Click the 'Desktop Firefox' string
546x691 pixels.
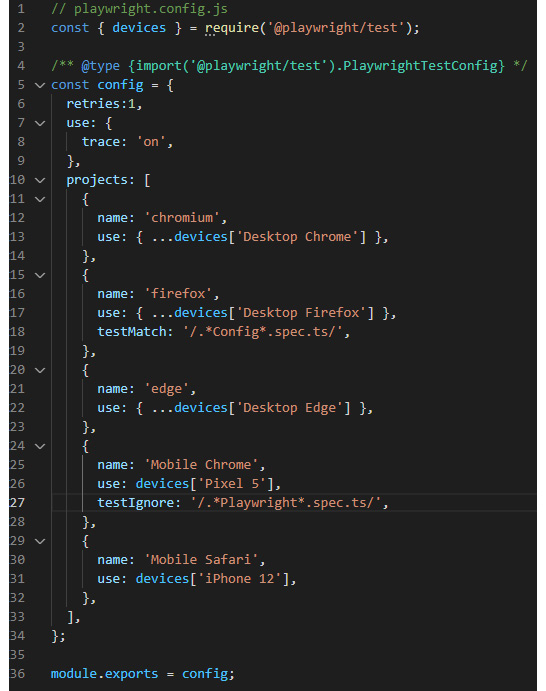point(302,313)
